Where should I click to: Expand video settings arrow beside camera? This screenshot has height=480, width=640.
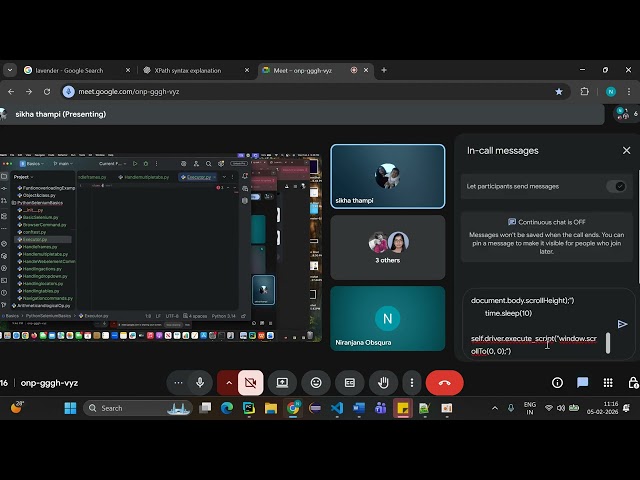click(229, 382)
